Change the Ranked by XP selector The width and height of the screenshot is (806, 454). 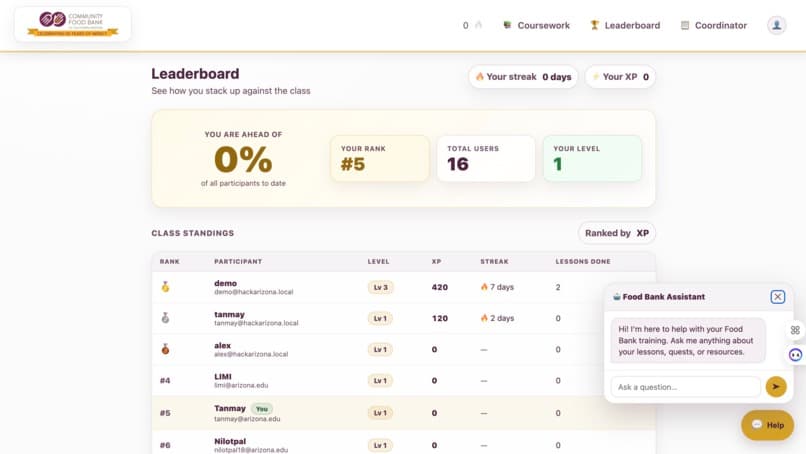[x=616, y=233]
